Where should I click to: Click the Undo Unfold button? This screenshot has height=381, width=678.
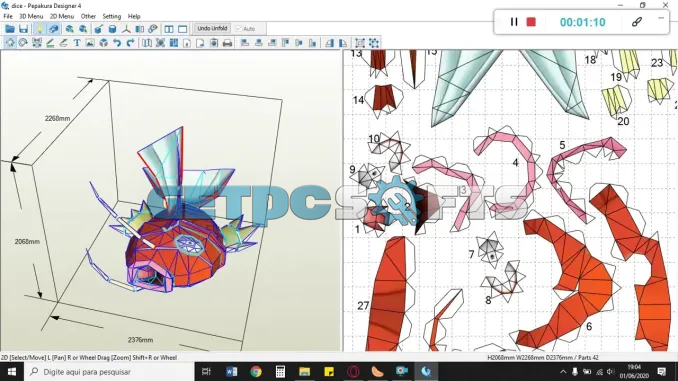pyautogui.click(x=212, y=29)
